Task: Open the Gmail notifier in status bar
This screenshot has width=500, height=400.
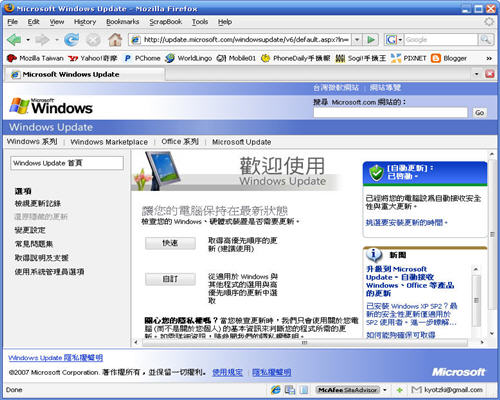Action: click(x=447, y=389)
